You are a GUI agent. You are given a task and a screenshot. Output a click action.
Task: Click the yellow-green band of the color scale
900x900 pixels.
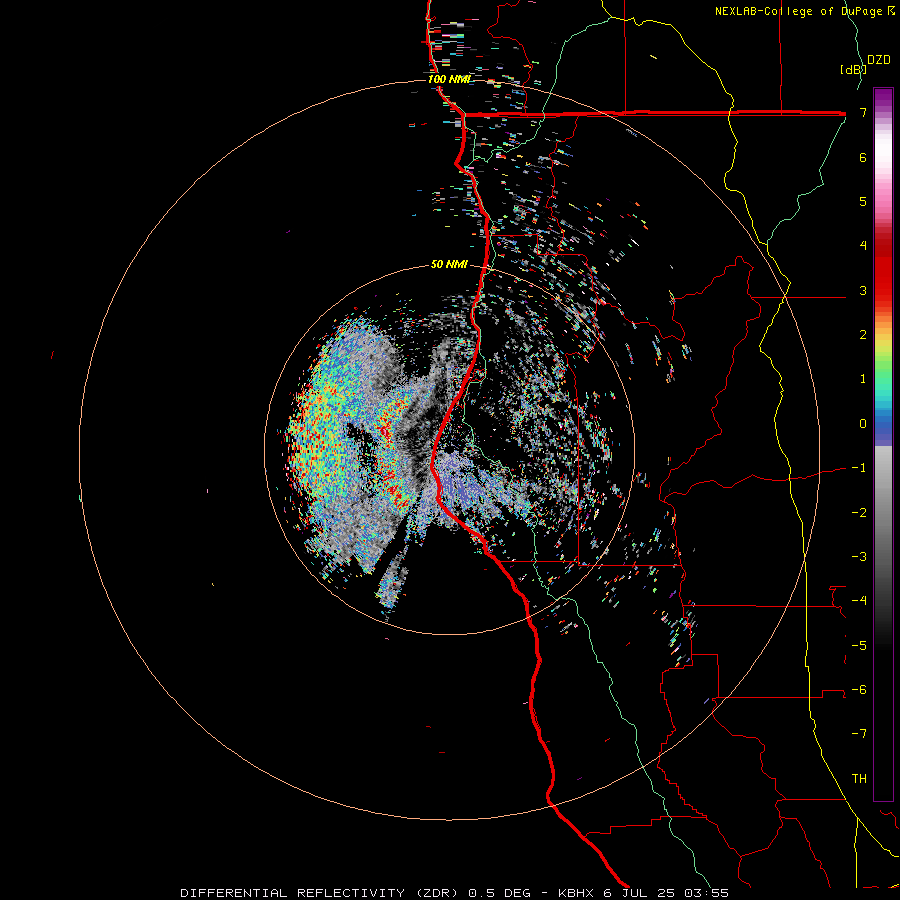tap(883, 350)
